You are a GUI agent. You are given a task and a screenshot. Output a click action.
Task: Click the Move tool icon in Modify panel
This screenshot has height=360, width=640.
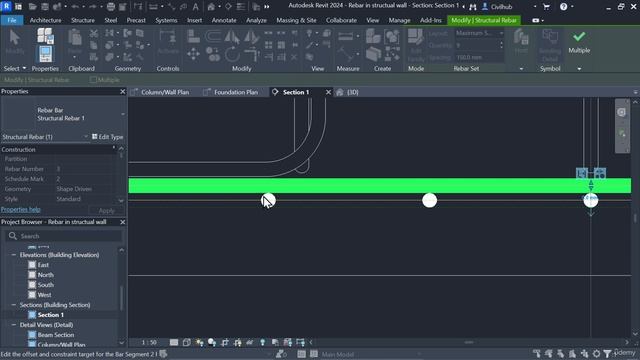tap(193, 54)
